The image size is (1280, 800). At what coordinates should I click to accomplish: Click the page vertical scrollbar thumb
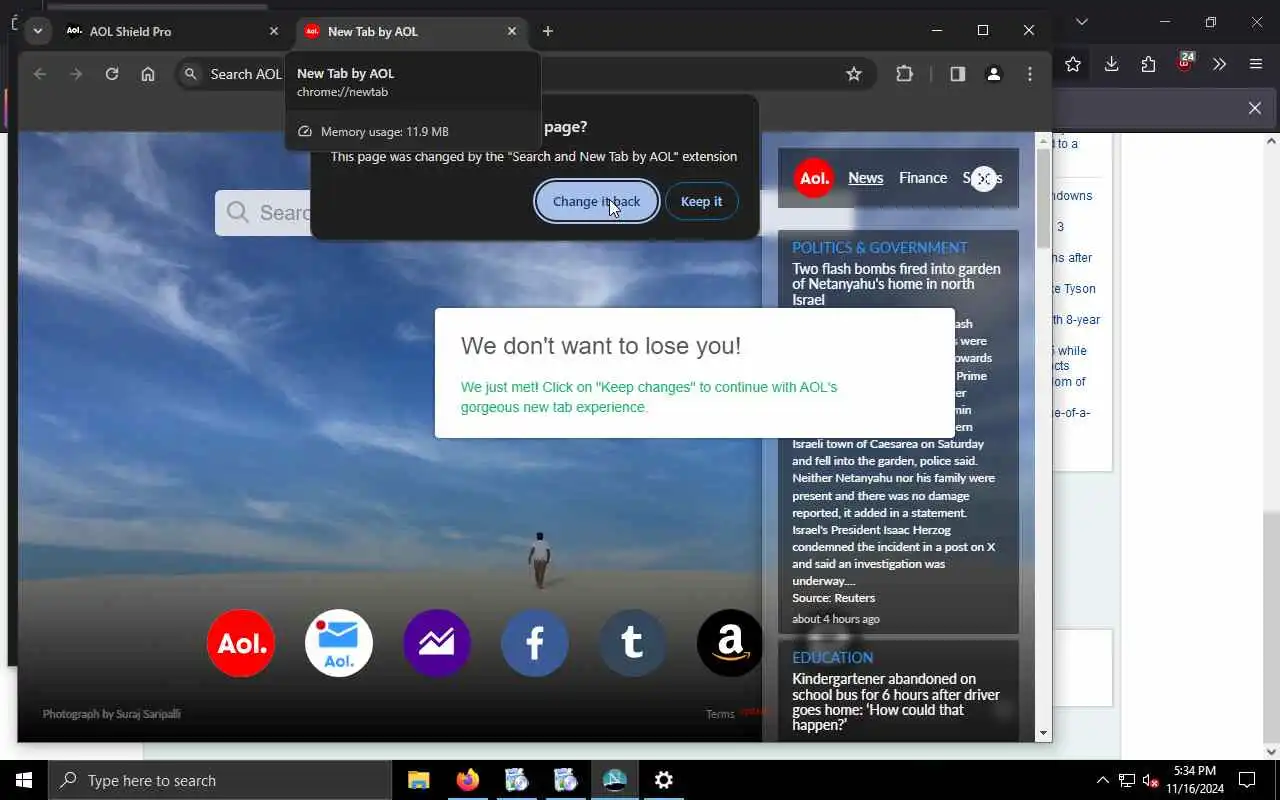(x=1043, y=199)
